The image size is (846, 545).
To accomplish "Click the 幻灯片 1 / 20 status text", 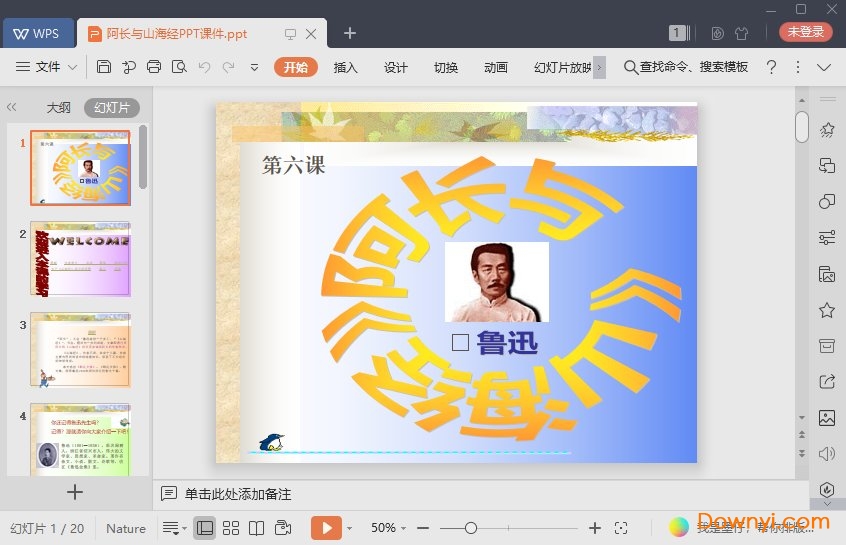I will click(x=47, y=528).
